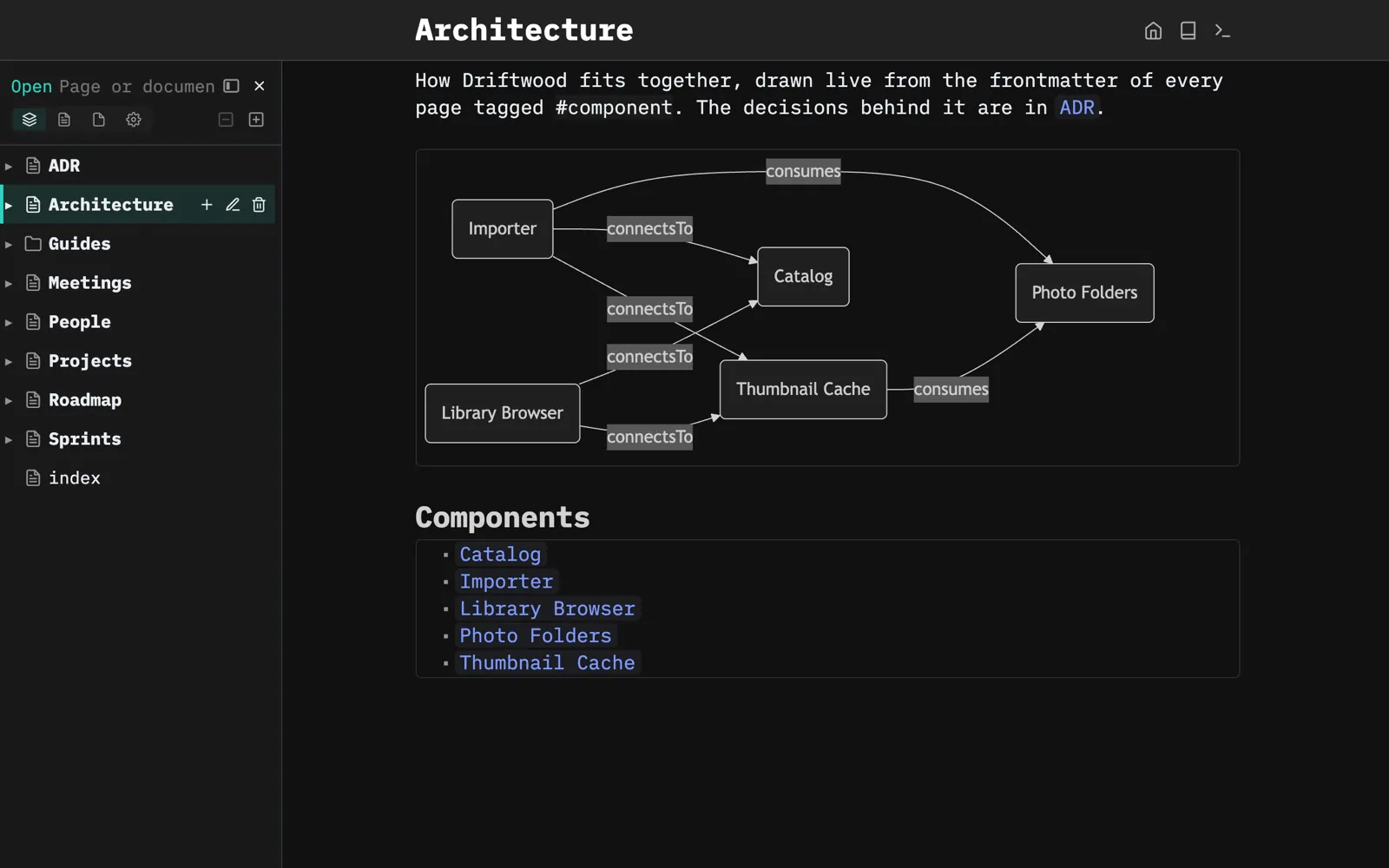Viewport: 1389px width, 868px height.
Task: Expand the Guides folder arrow
Action: coord(9,244)
